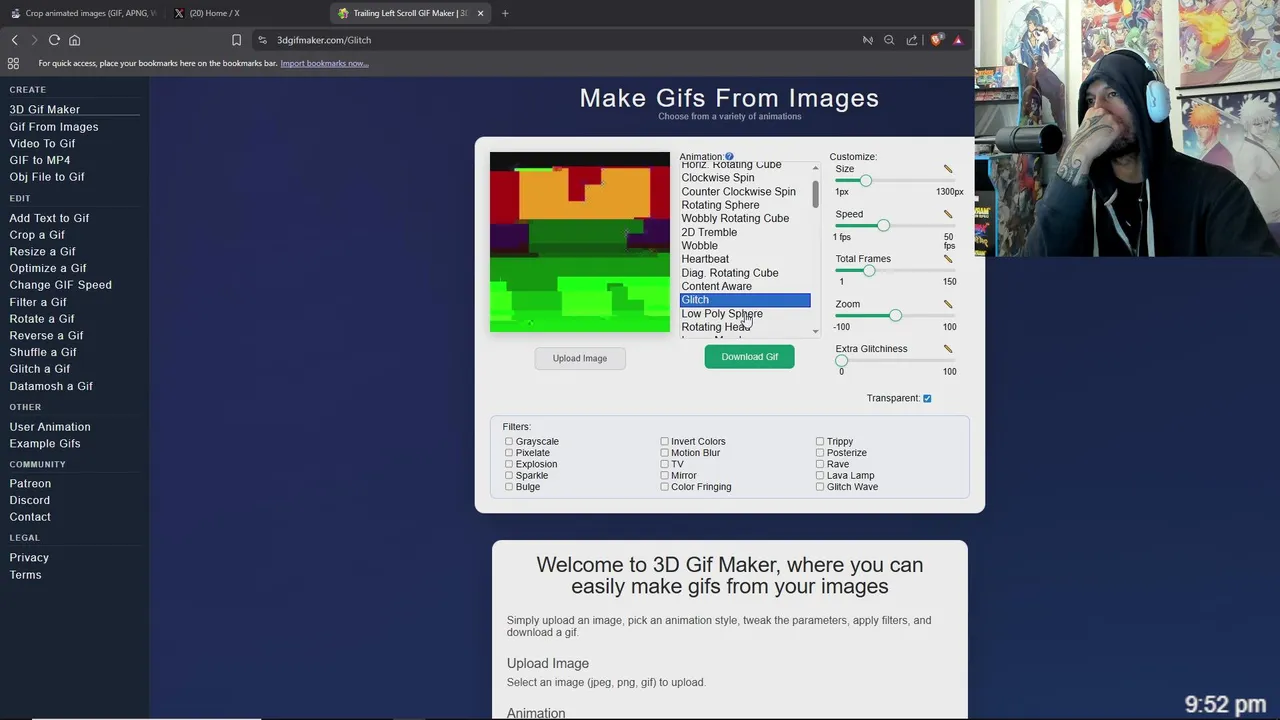1280x720 pixels.
Task: Click the pencil icon next to Size
Action: pos(948,169)
